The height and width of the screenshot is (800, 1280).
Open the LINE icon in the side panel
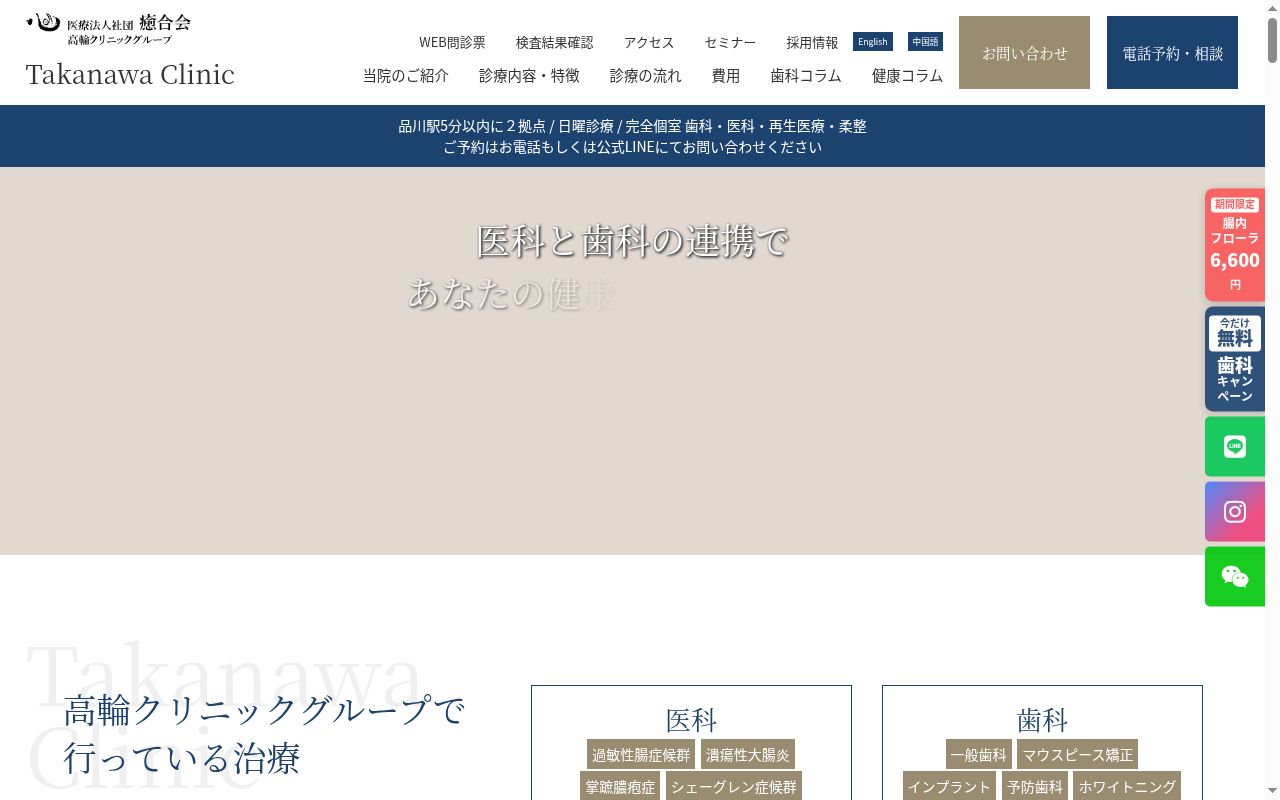click(1235, 446)
